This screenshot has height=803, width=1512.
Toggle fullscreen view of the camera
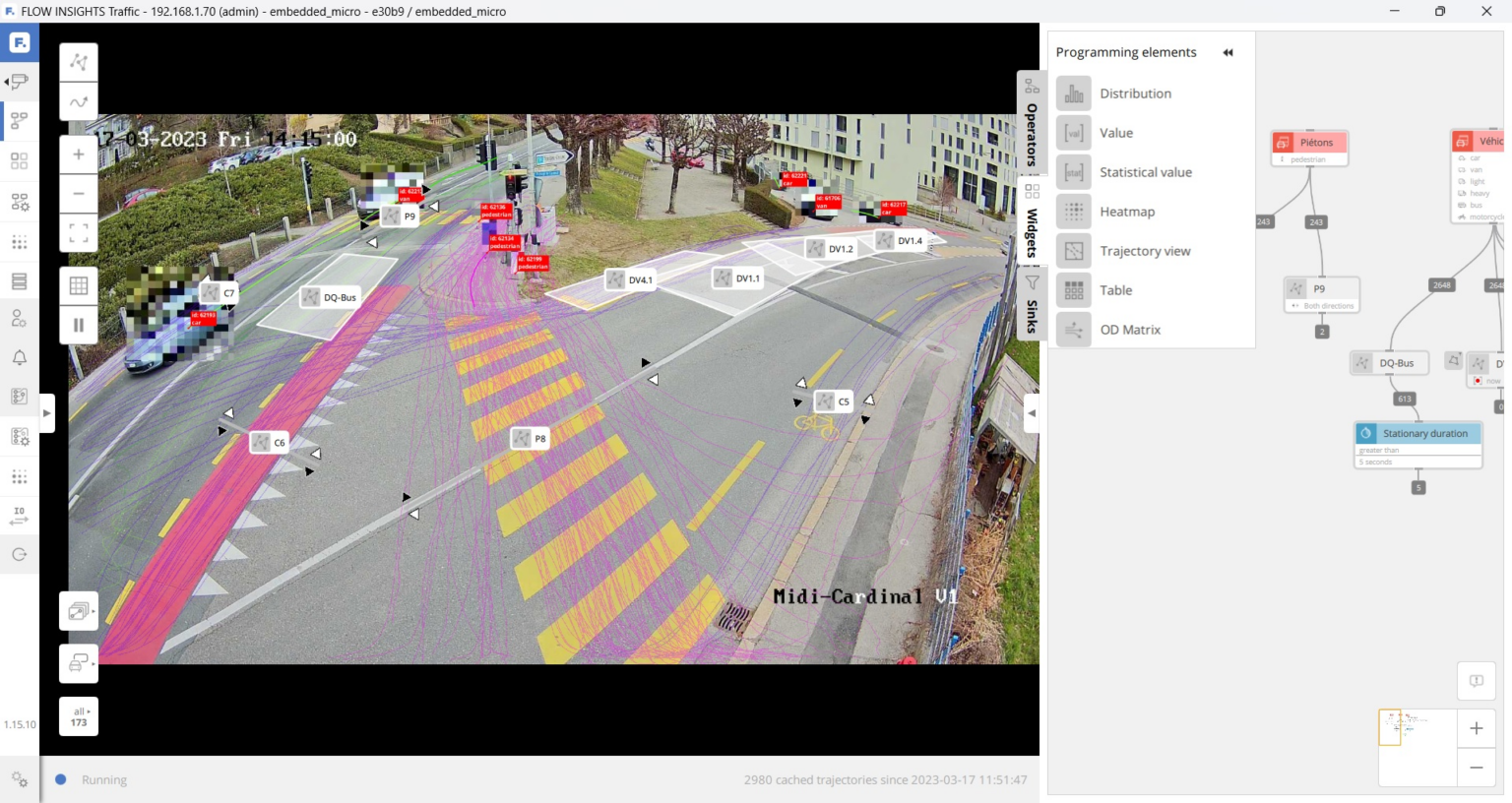(x=78, y=233)
